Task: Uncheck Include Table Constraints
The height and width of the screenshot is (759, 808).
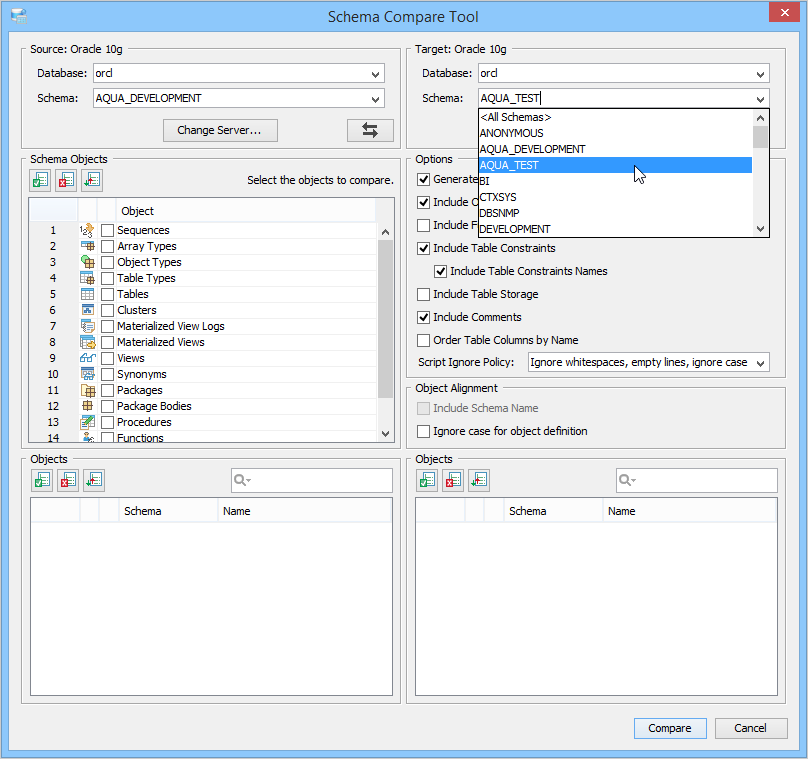Action: 424,248
